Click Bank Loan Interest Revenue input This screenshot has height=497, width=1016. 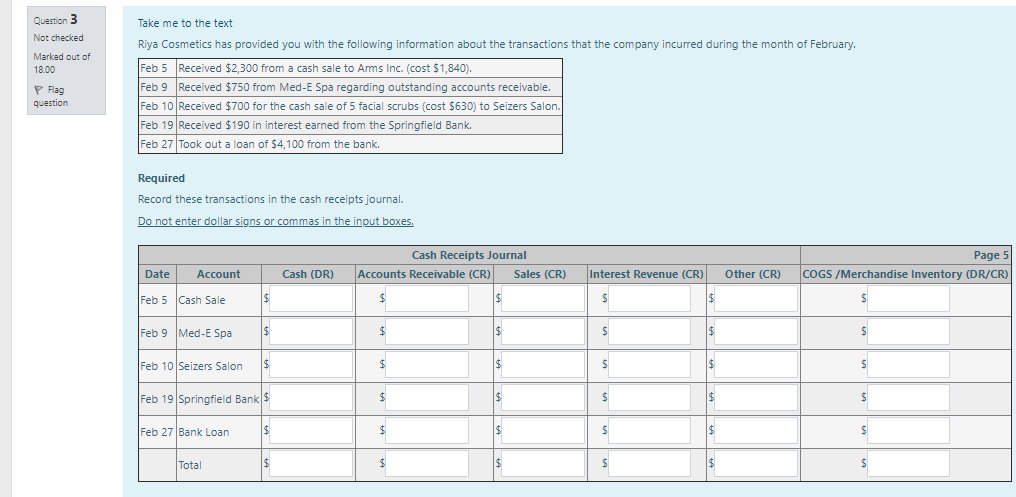(x=649, y=431)
